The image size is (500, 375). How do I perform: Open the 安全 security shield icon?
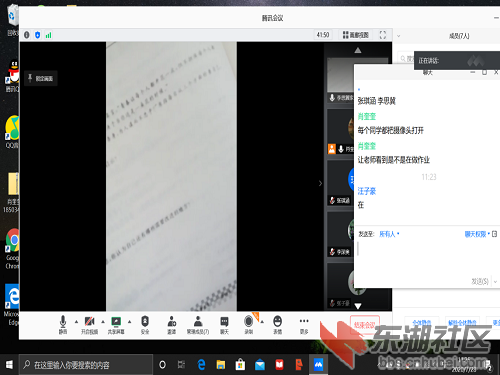145,325
